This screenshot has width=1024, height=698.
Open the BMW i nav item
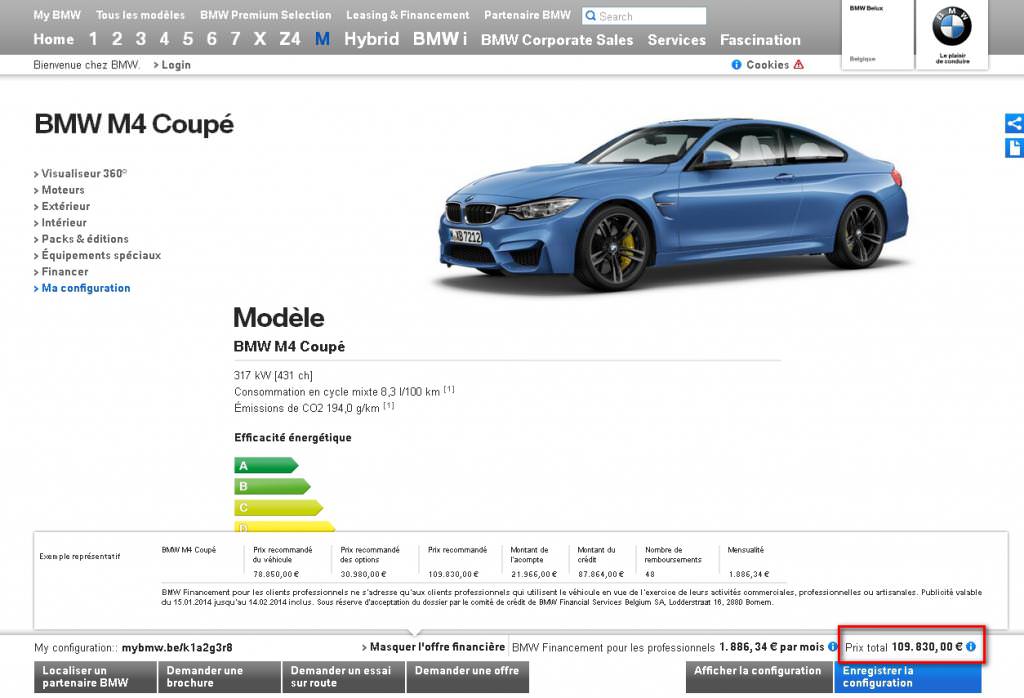coord(440,39)
